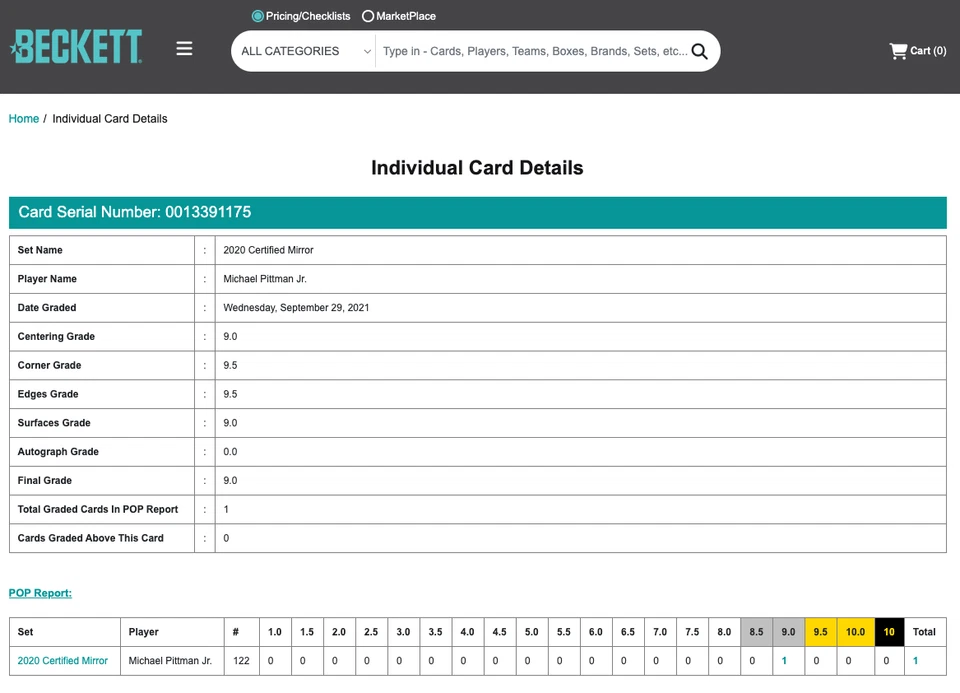The height and width of the screenshot is (693, 960).
Task: Open the hamburger navigation menu
Action: point(184,48)
